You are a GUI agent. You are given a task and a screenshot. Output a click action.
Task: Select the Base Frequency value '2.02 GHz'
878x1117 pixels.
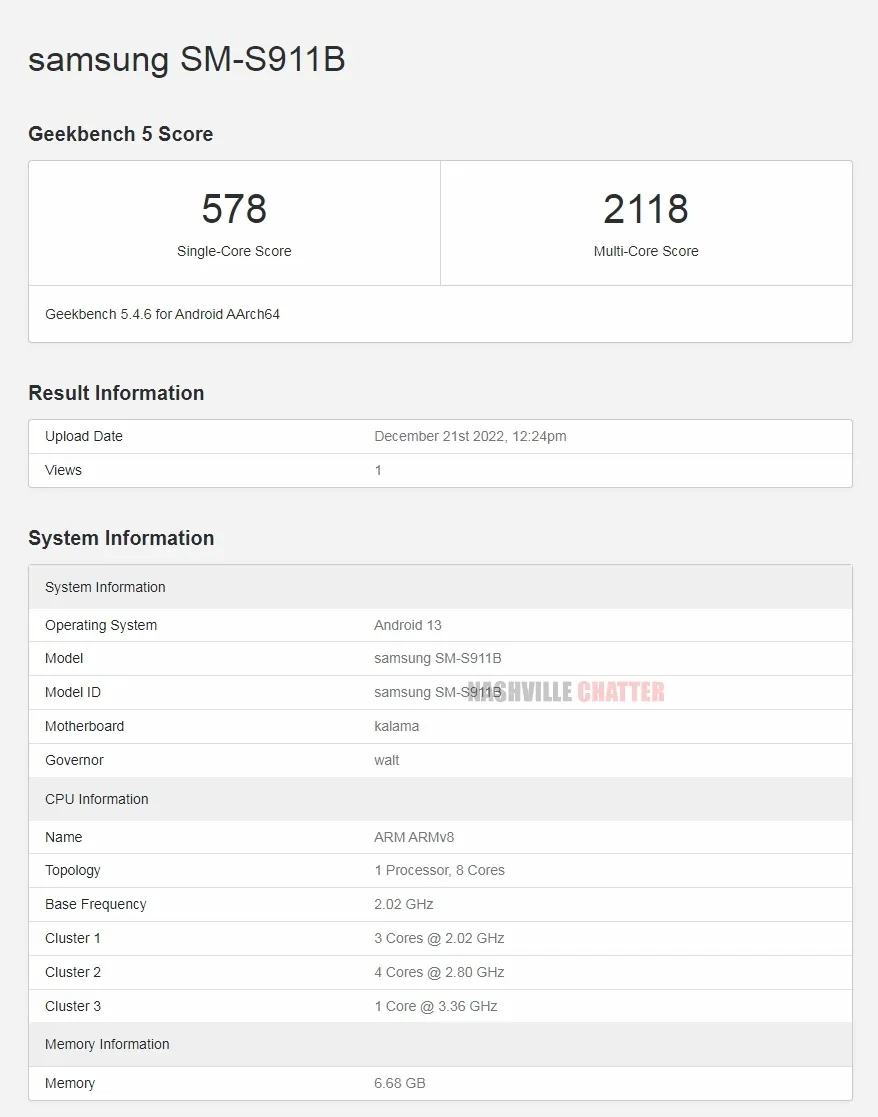[404, 904]
